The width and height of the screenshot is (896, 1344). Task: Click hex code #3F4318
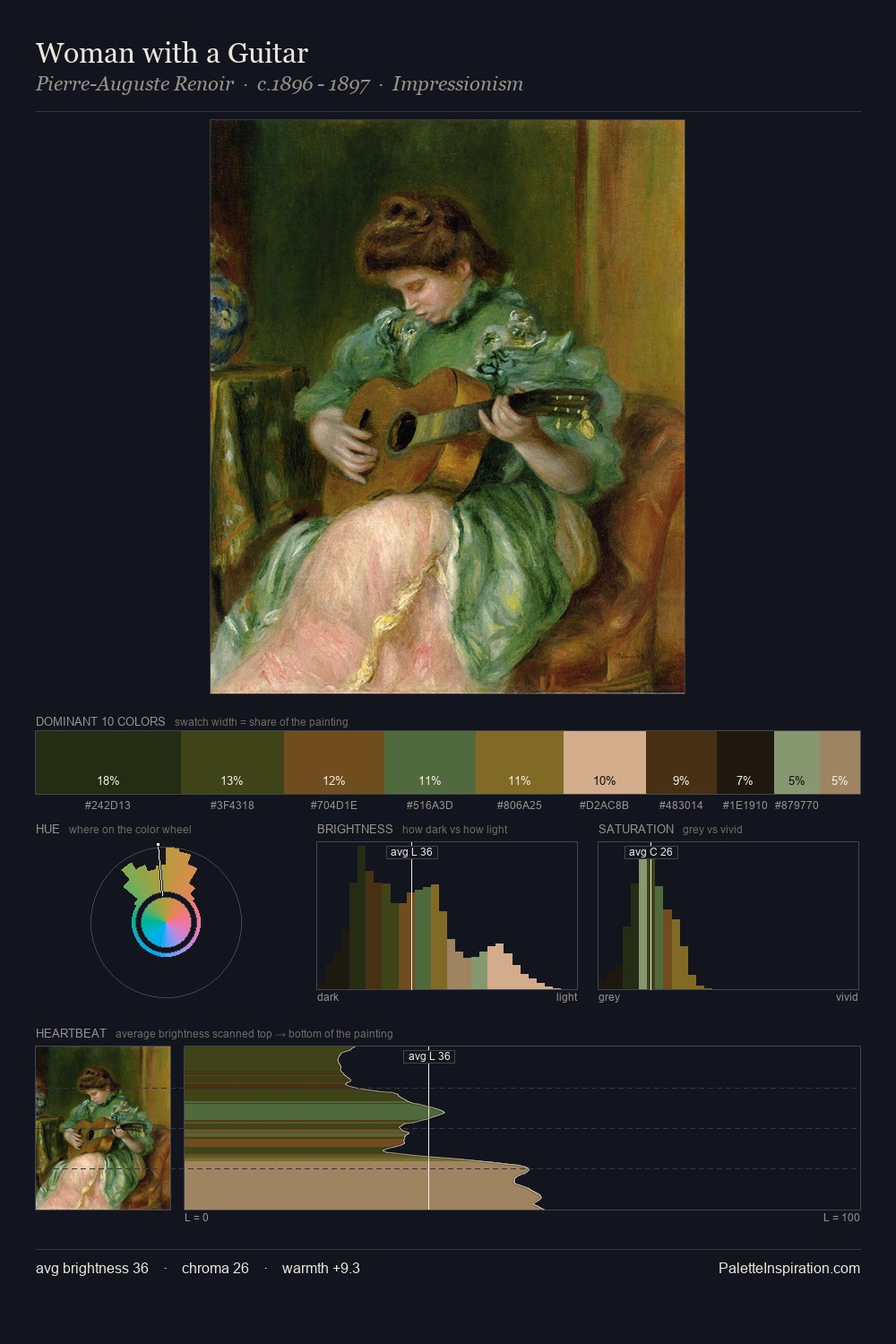232,806
